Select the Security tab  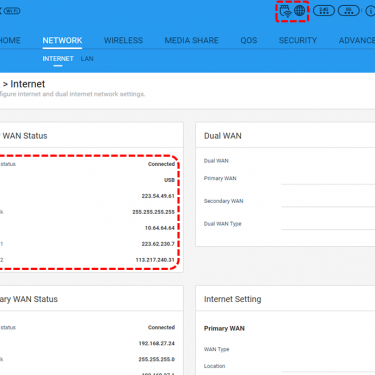298,41
